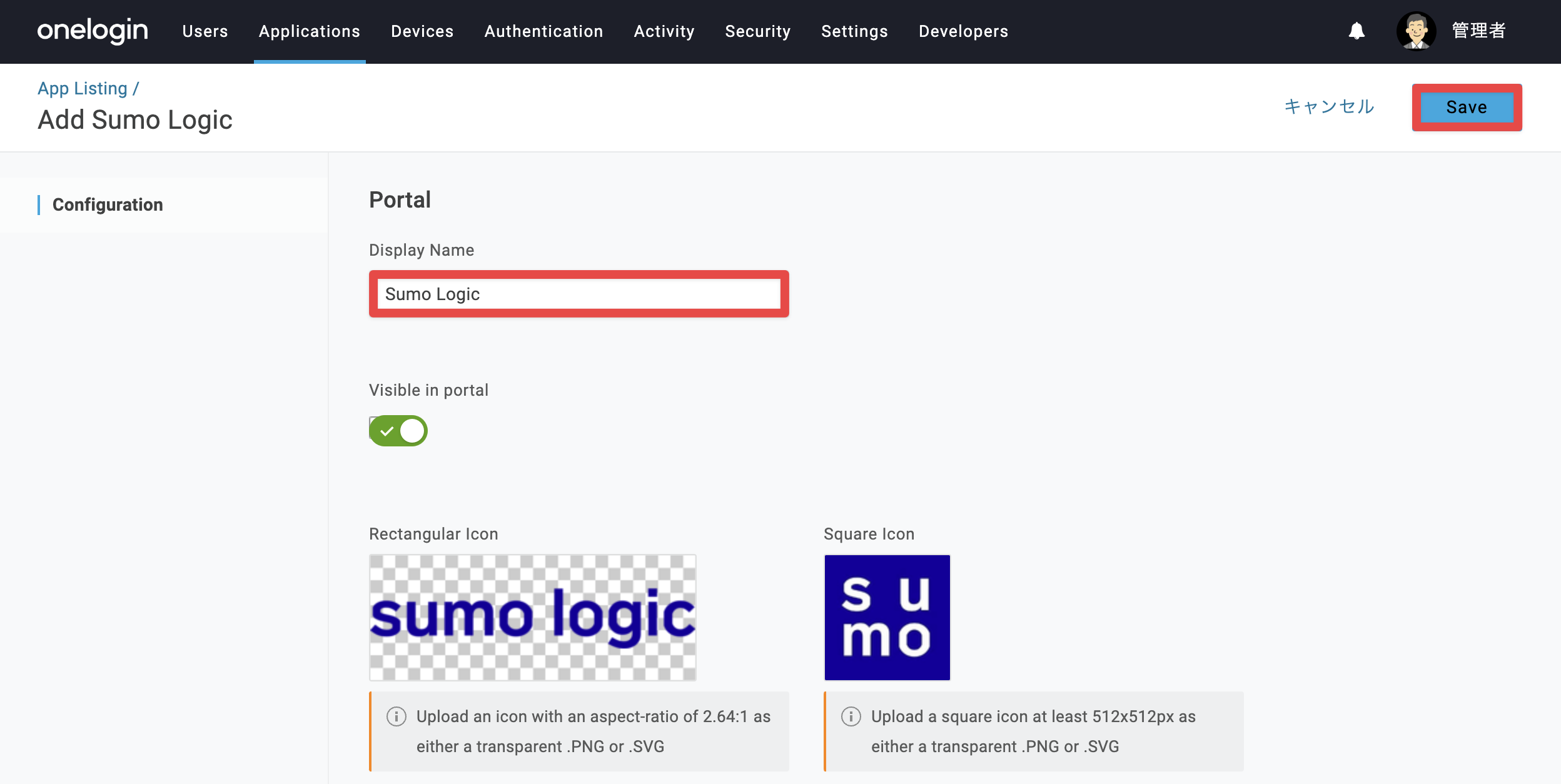
Task: Click the Visible in portal label
Action: pos(429,390)
